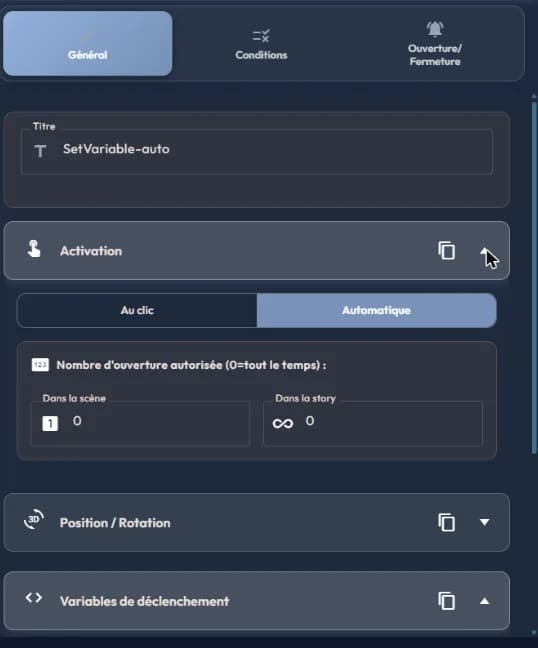The height and width of the screenshot is (648, 538).
Task: Click the Variables de déclenchement header label
Action: (x=144, y=601)
